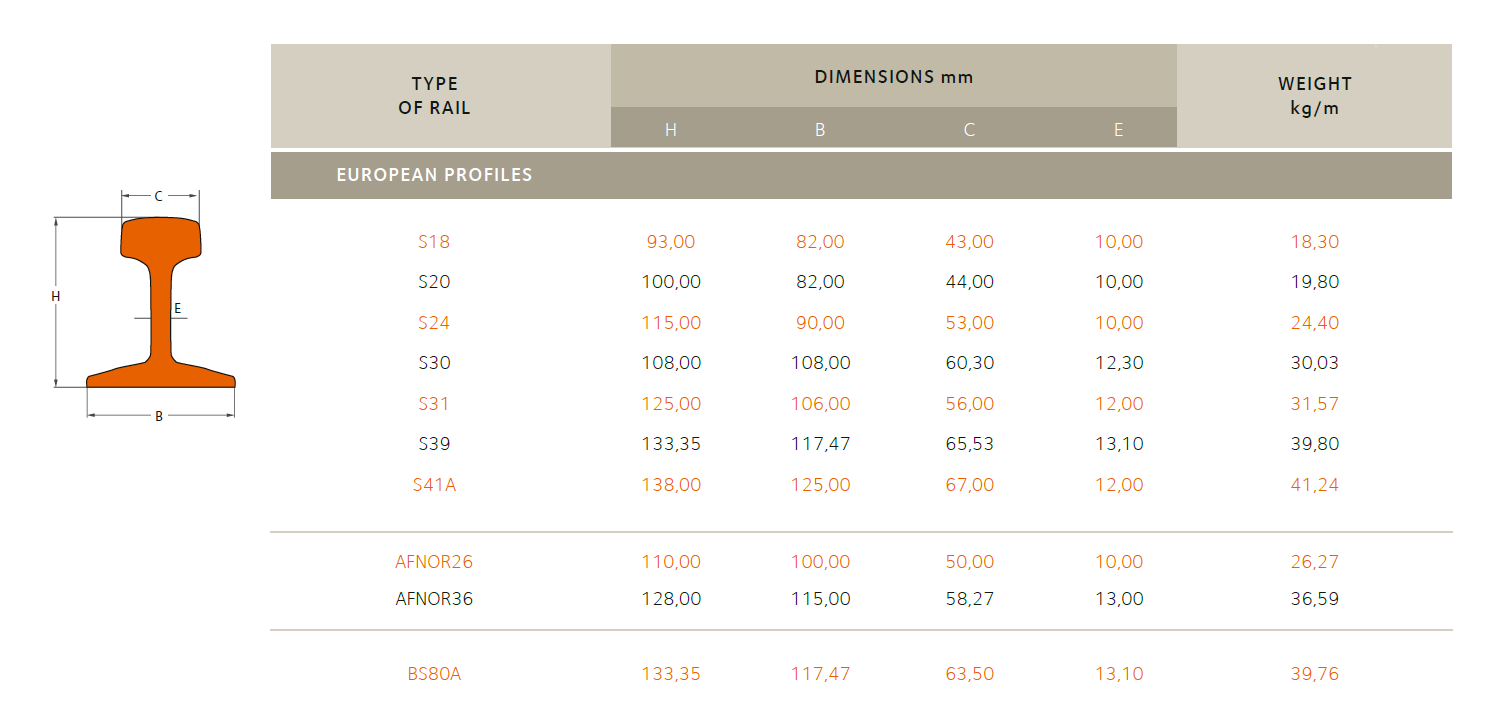Choose the S39 rail type
1500x716 pixels.
[x=434, y=444]
